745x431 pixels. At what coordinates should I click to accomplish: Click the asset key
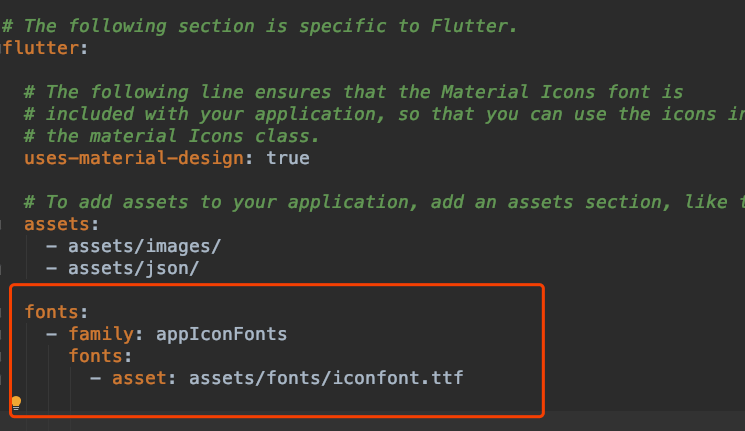(139, 378)
